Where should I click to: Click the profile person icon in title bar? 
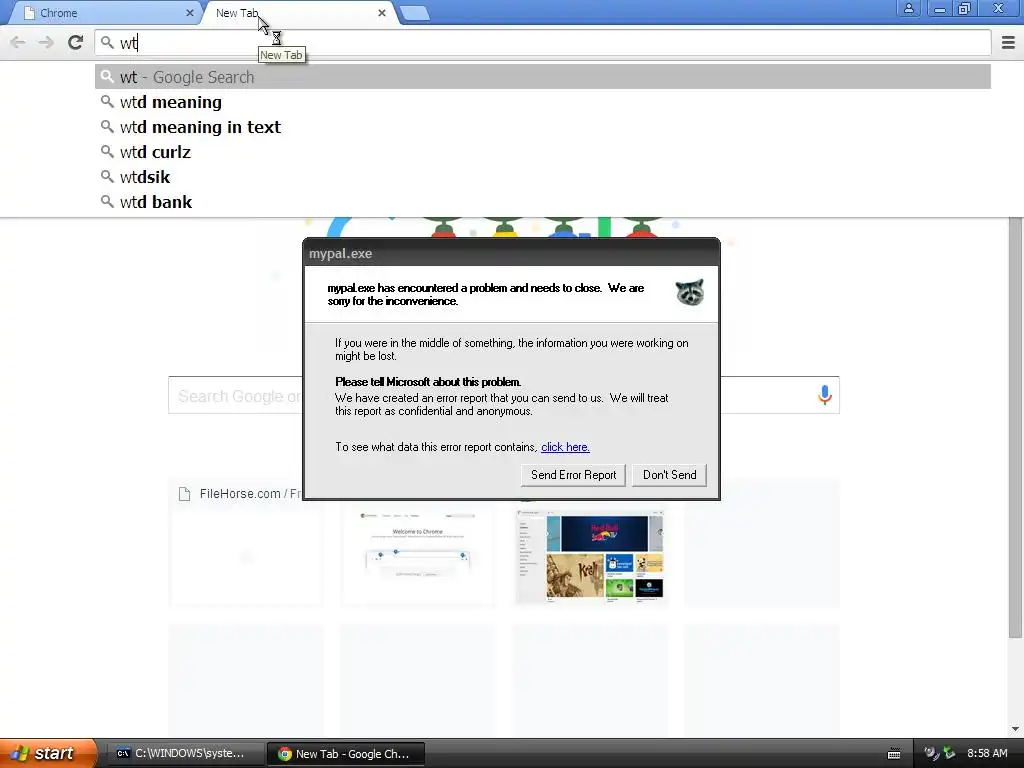click(x=908, y=8)
